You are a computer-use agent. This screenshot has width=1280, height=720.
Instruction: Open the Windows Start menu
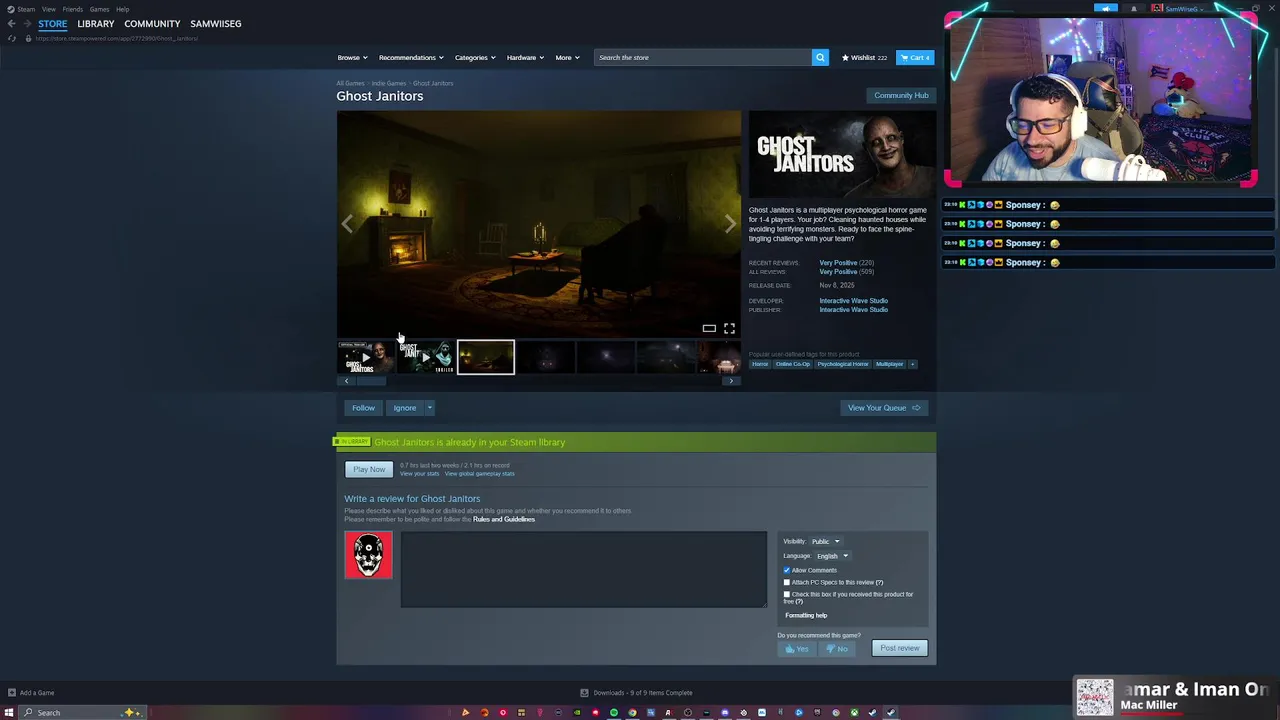coord(9,712)
